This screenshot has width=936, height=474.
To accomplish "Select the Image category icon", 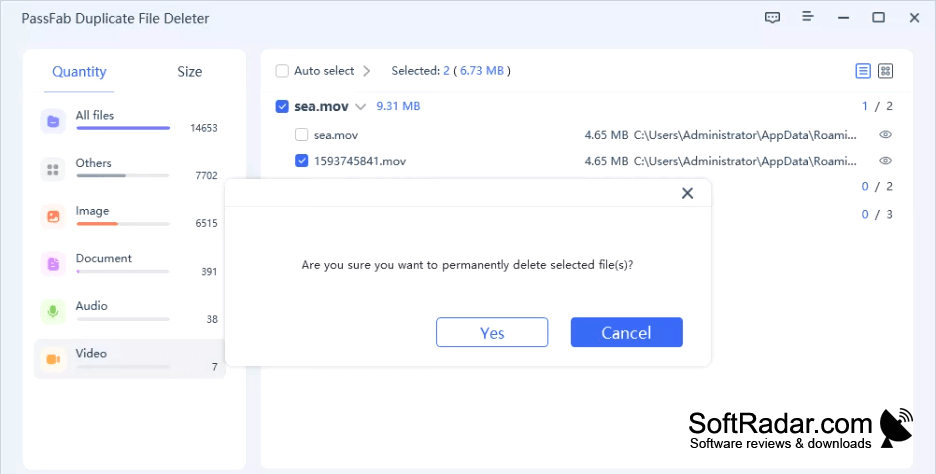I will 53,217.
